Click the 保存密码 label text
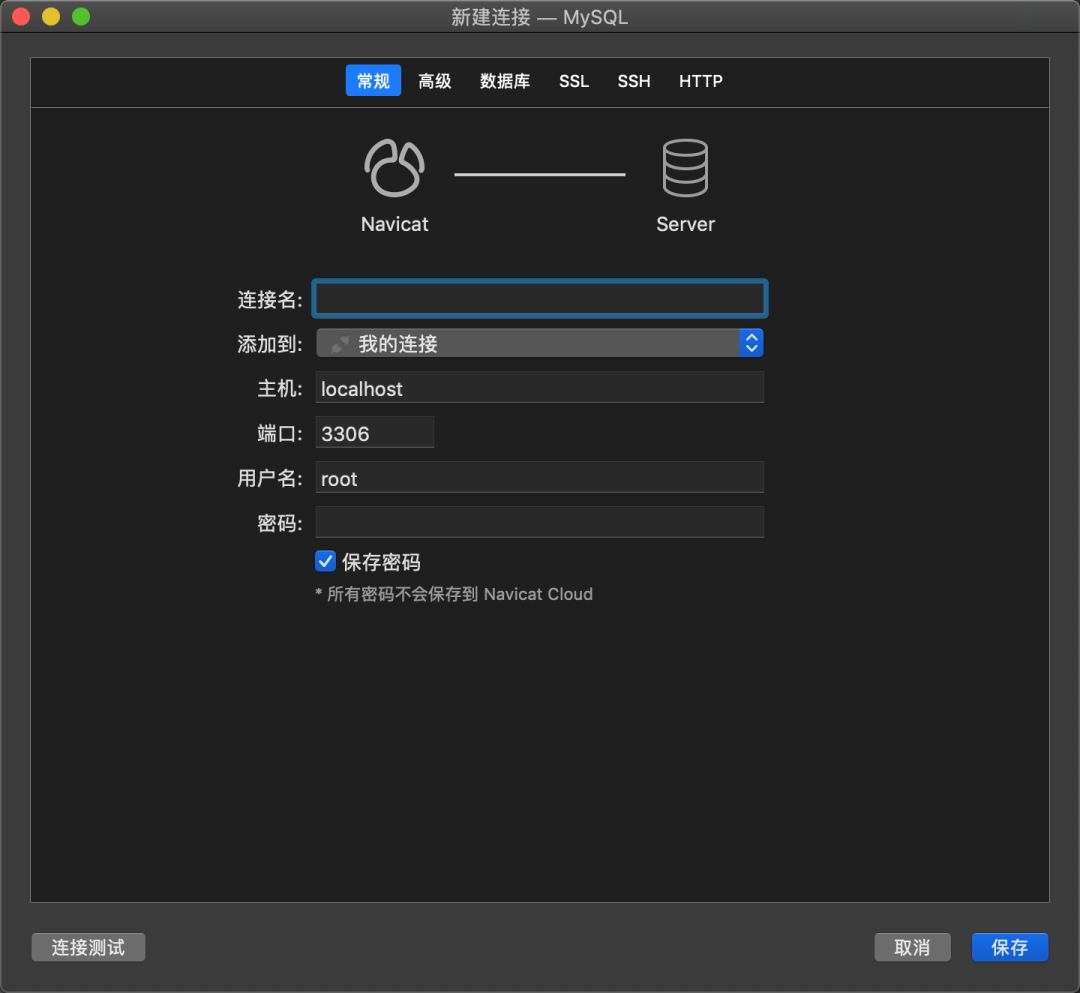 click(381, 562)
